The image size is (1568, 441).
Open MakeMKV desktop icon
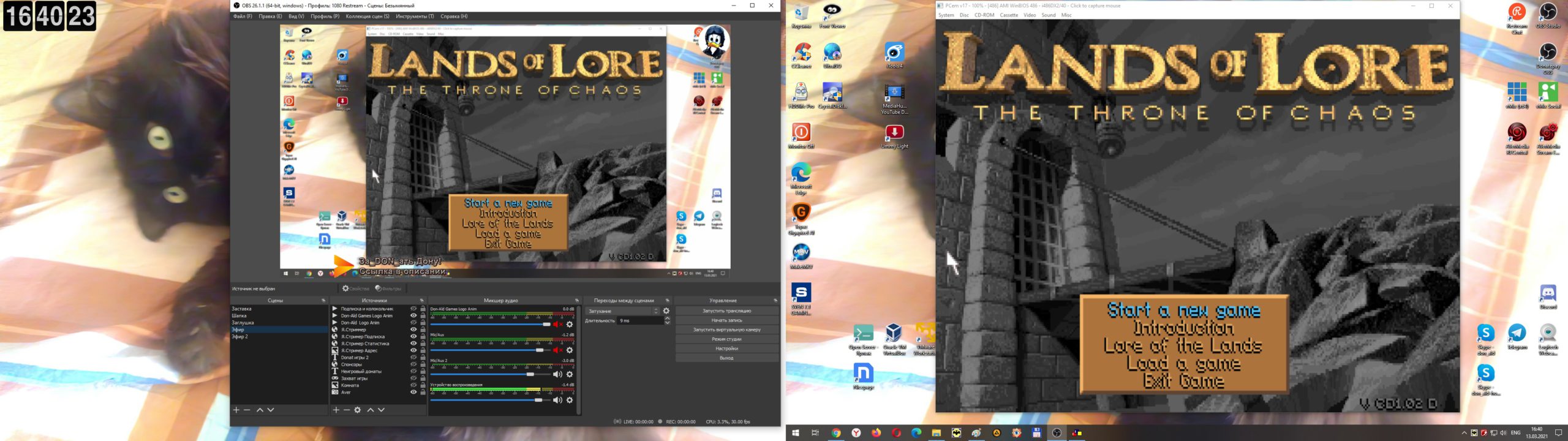801,257
